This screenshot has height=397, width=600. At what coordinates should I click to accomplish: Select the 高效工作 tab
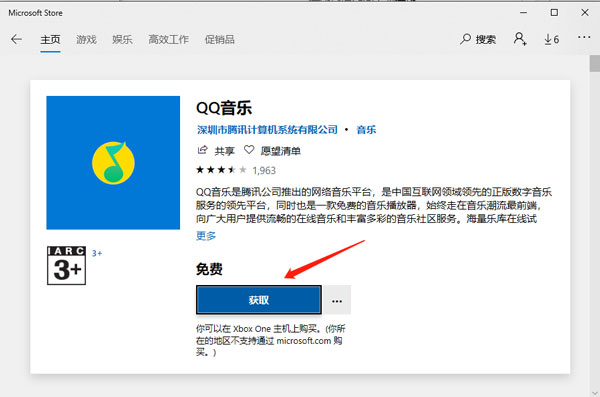pos(168,39)
